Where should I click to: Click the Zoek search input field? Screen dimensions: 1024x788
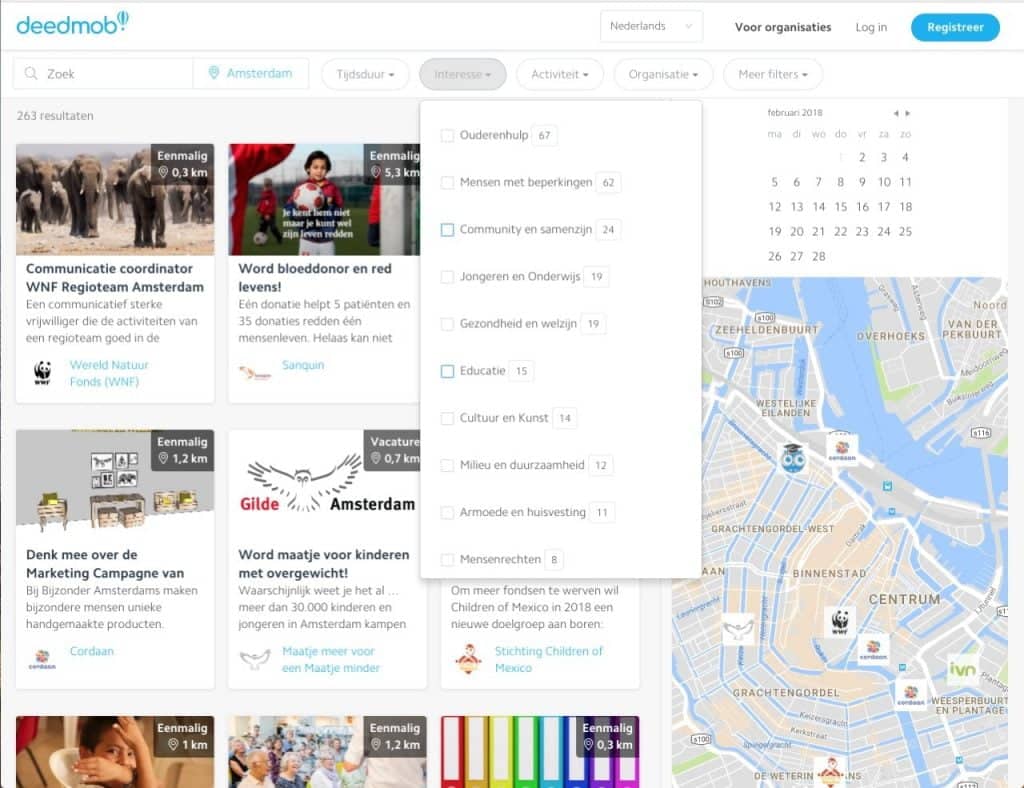click(103, 73)
